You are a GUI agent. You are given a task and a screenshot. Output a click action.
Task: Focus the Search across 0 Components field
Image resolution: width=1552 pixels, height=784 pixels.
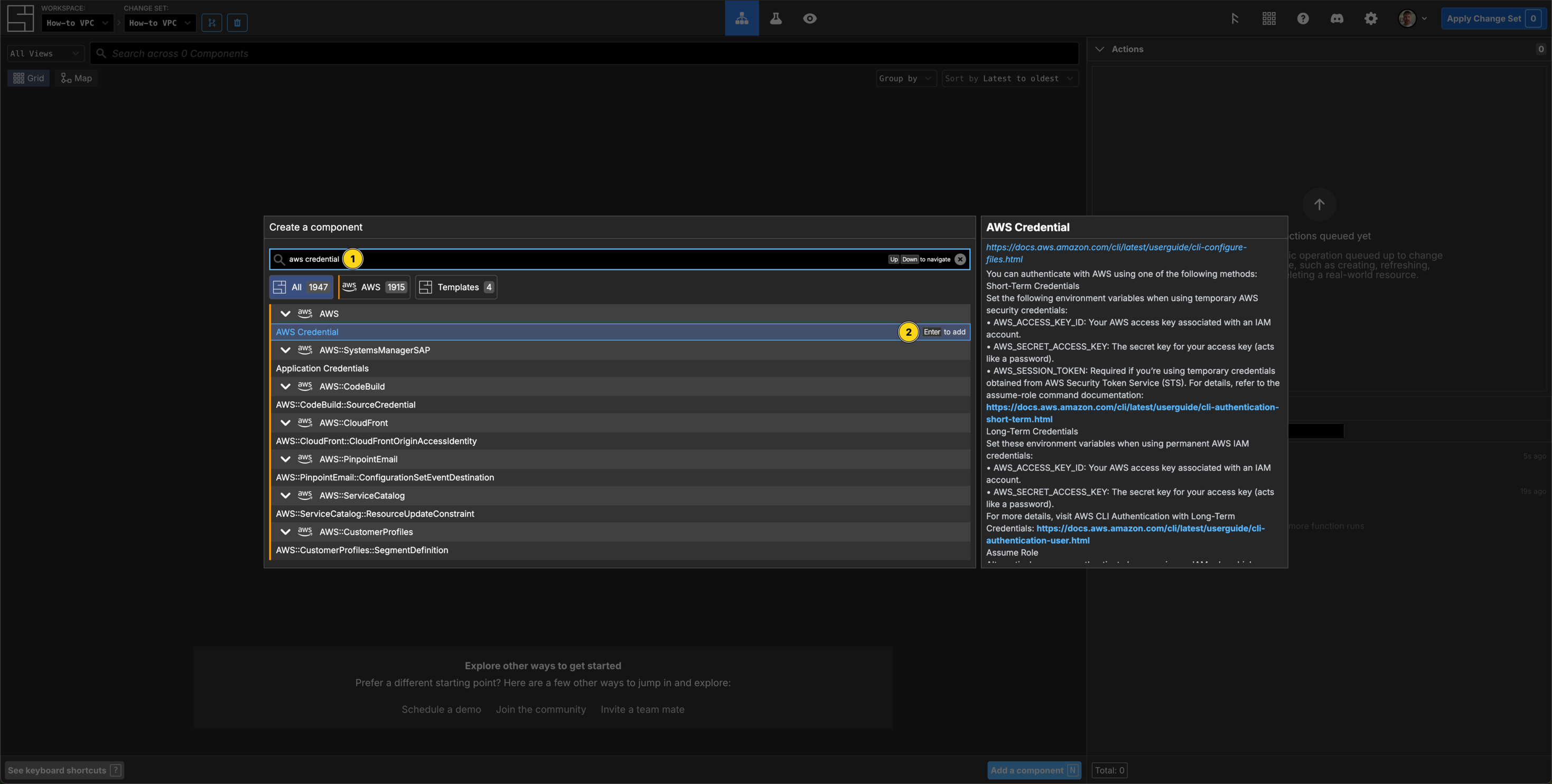pyautogui.click(x=584, y=54)
